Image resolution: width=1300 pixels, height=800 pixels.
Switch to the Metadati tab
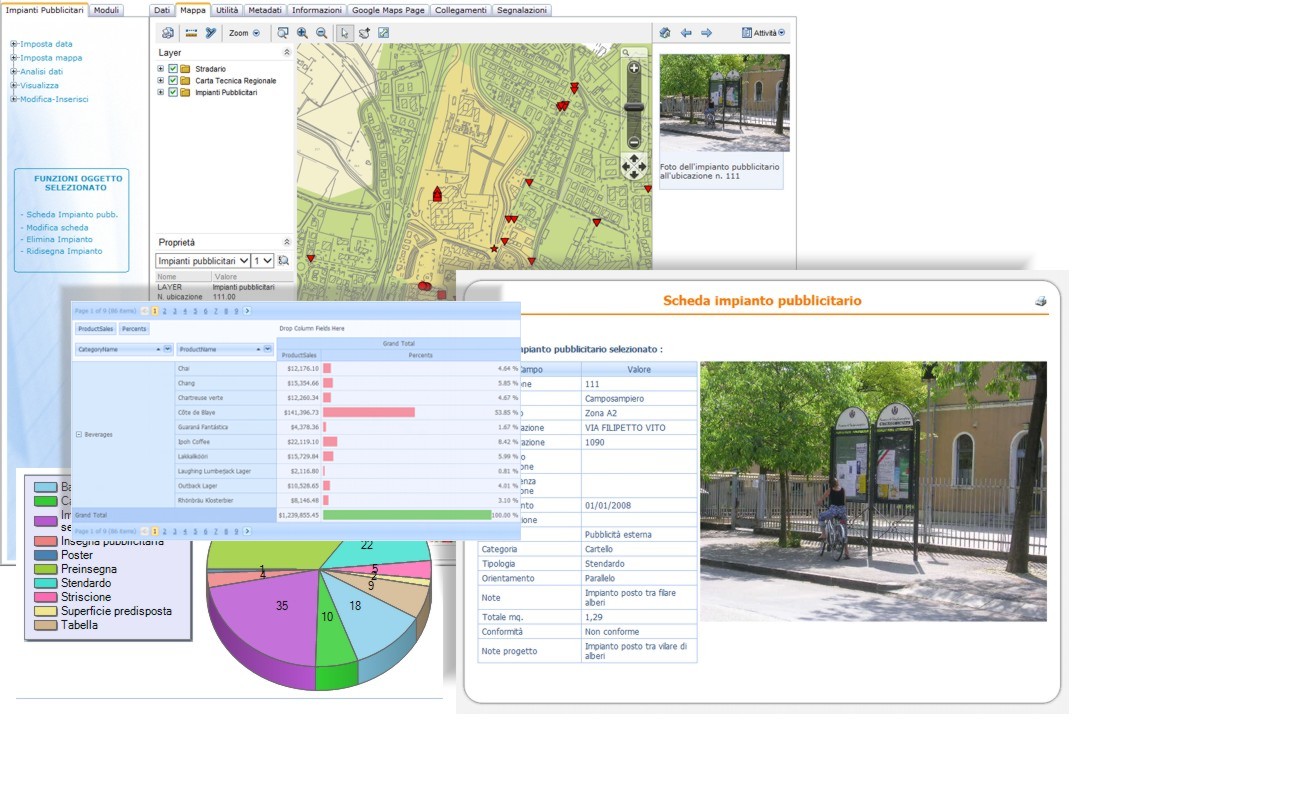click(x=265, y=10)
